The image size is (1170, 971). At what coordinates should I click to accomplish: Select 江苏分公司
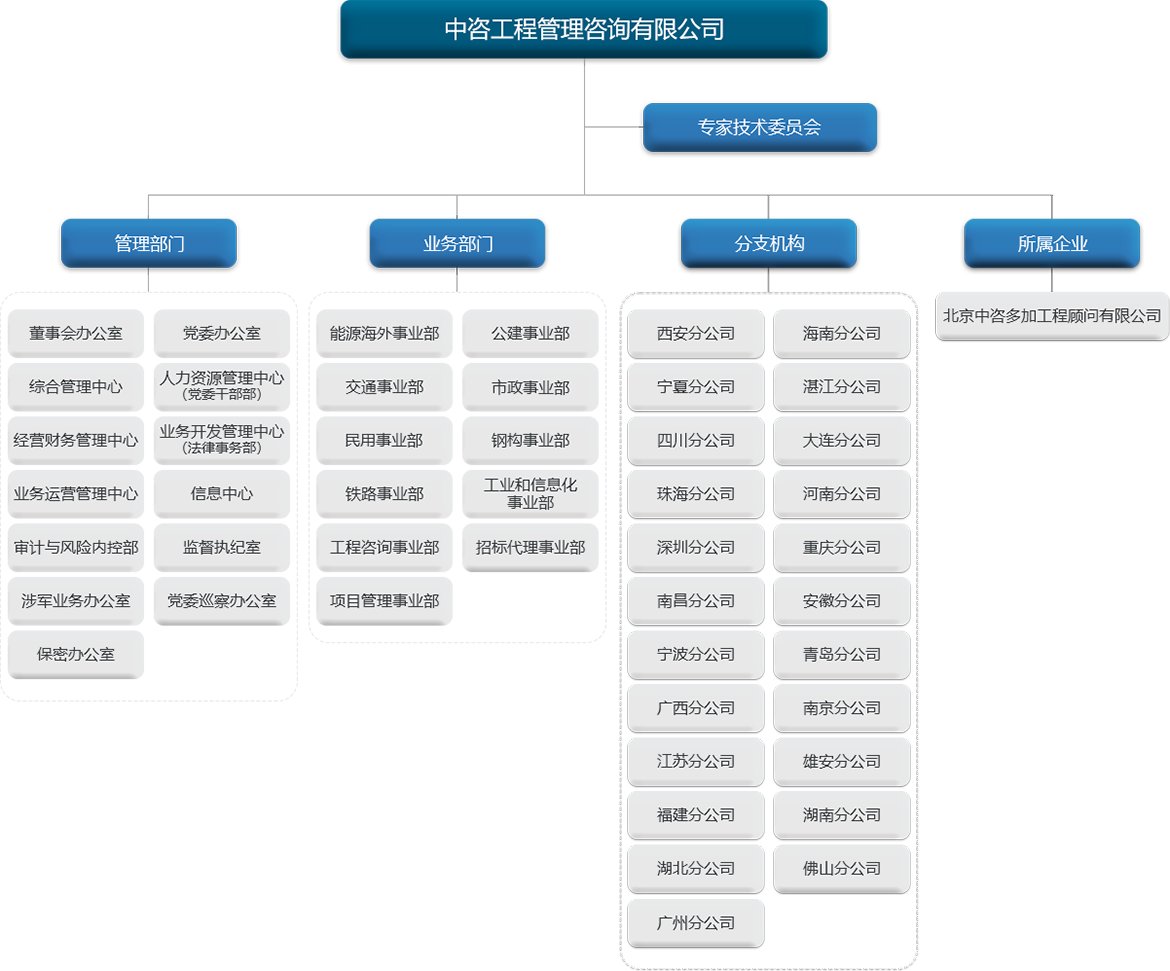pyautogui.click(x=696, y=761)
